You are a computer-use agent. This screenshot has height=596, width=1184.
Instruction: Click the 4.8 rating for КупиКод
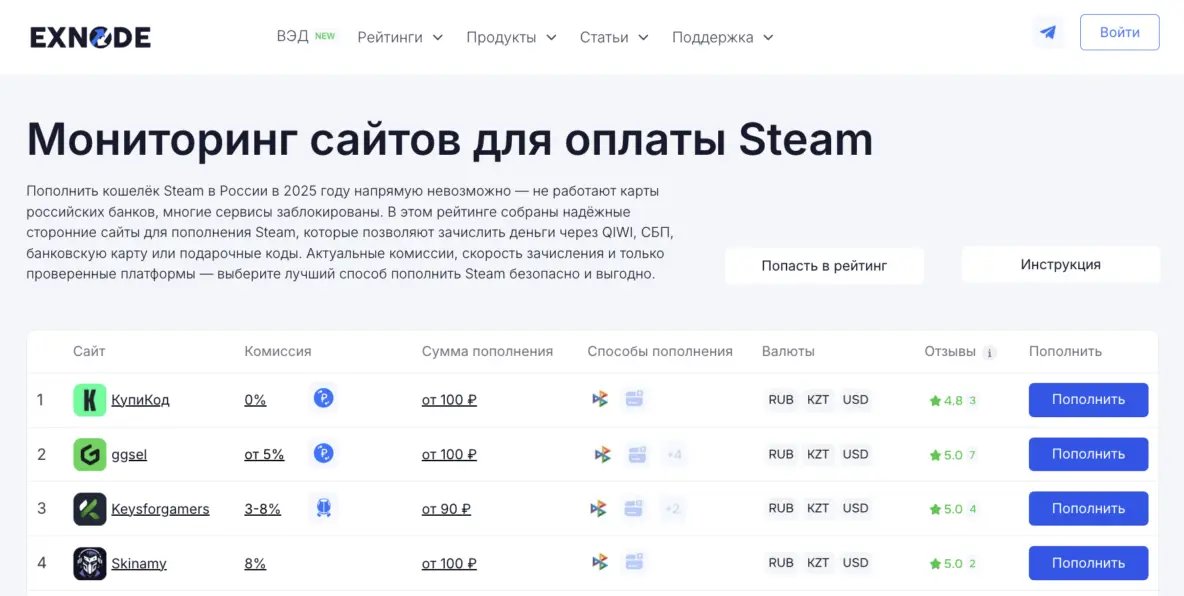coord(953,401)
